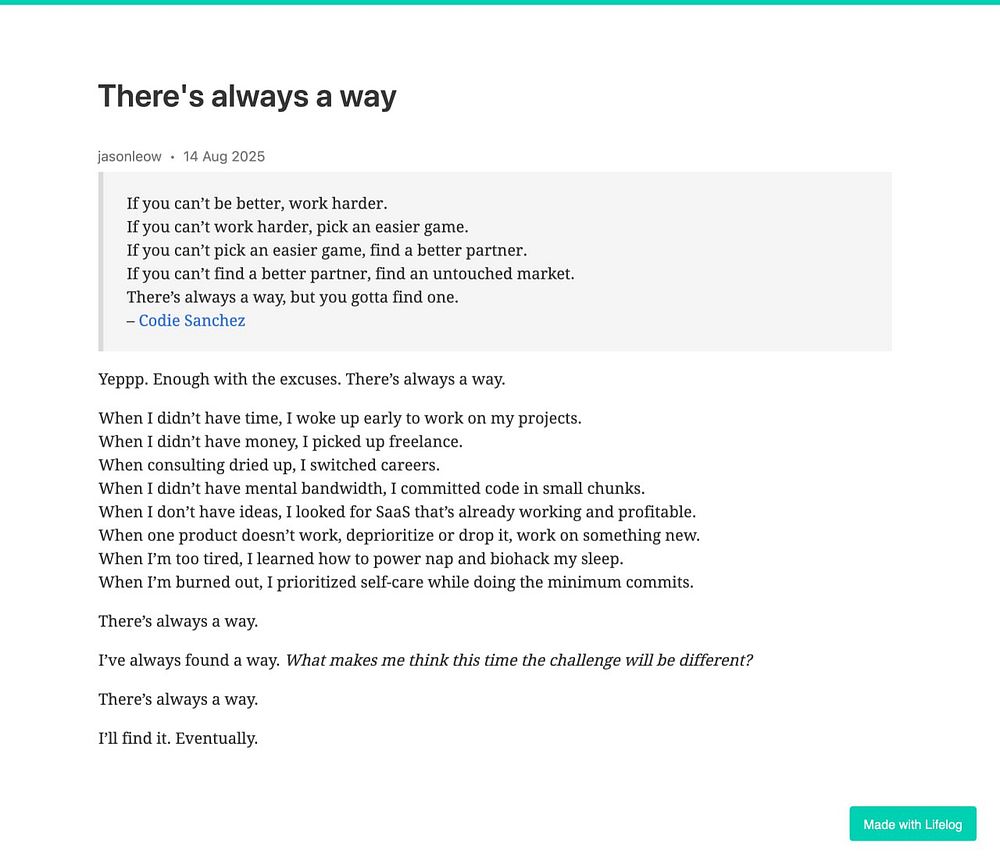The height and width of the screenshot is (861, 1000).
Task: Click the 14 Aug 2025 post date
Action: [x=224, y=156]
